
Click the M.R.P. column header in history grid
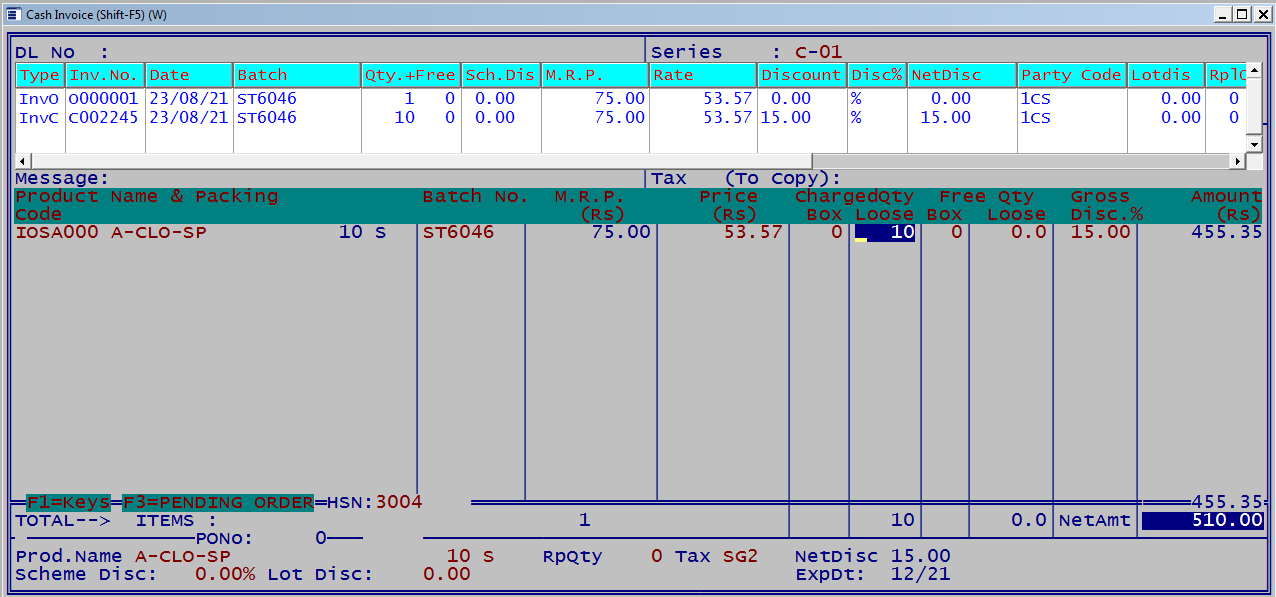coord(595,75)
